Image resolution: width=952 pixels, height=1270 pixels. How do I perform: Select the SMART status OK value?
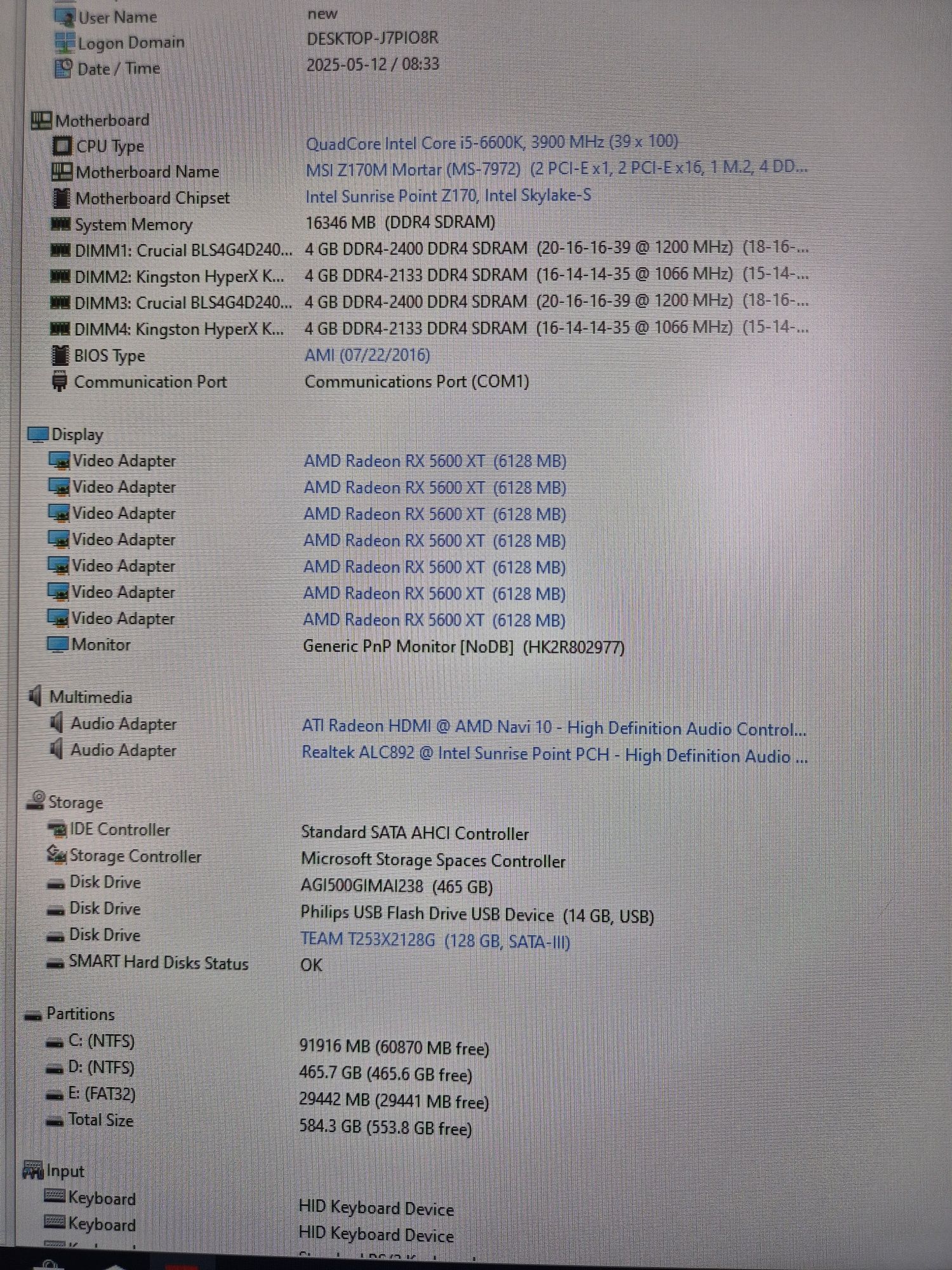(311, 965)
